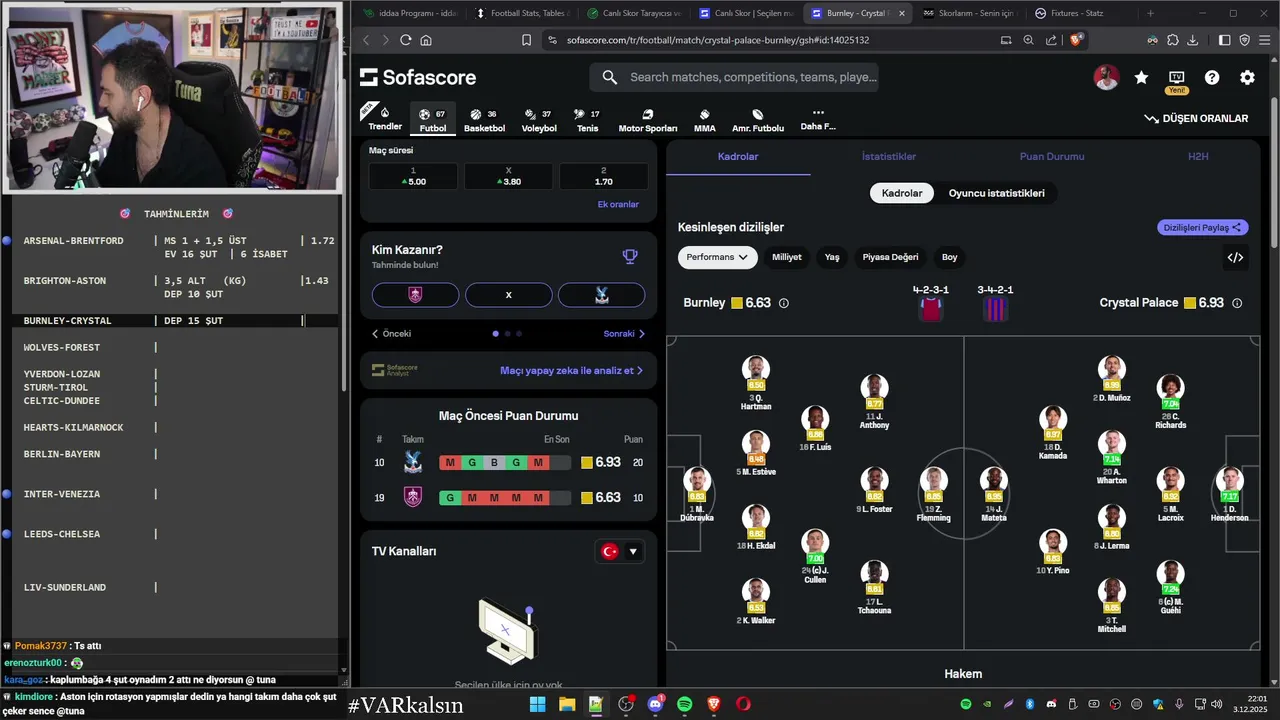Click the Sofascore search field

point(734,77)
